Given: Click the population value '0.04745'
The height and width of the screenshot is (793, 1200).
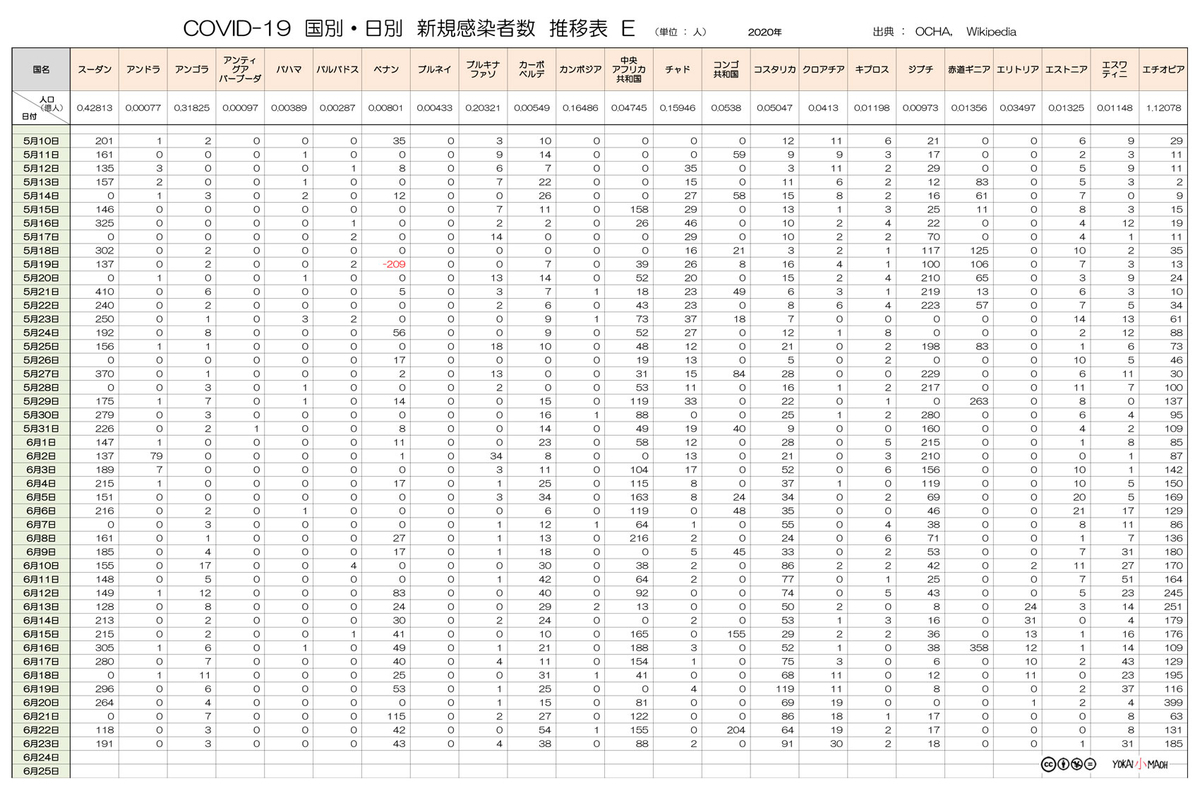Looking at the screenshot, I should pos(629,107).
